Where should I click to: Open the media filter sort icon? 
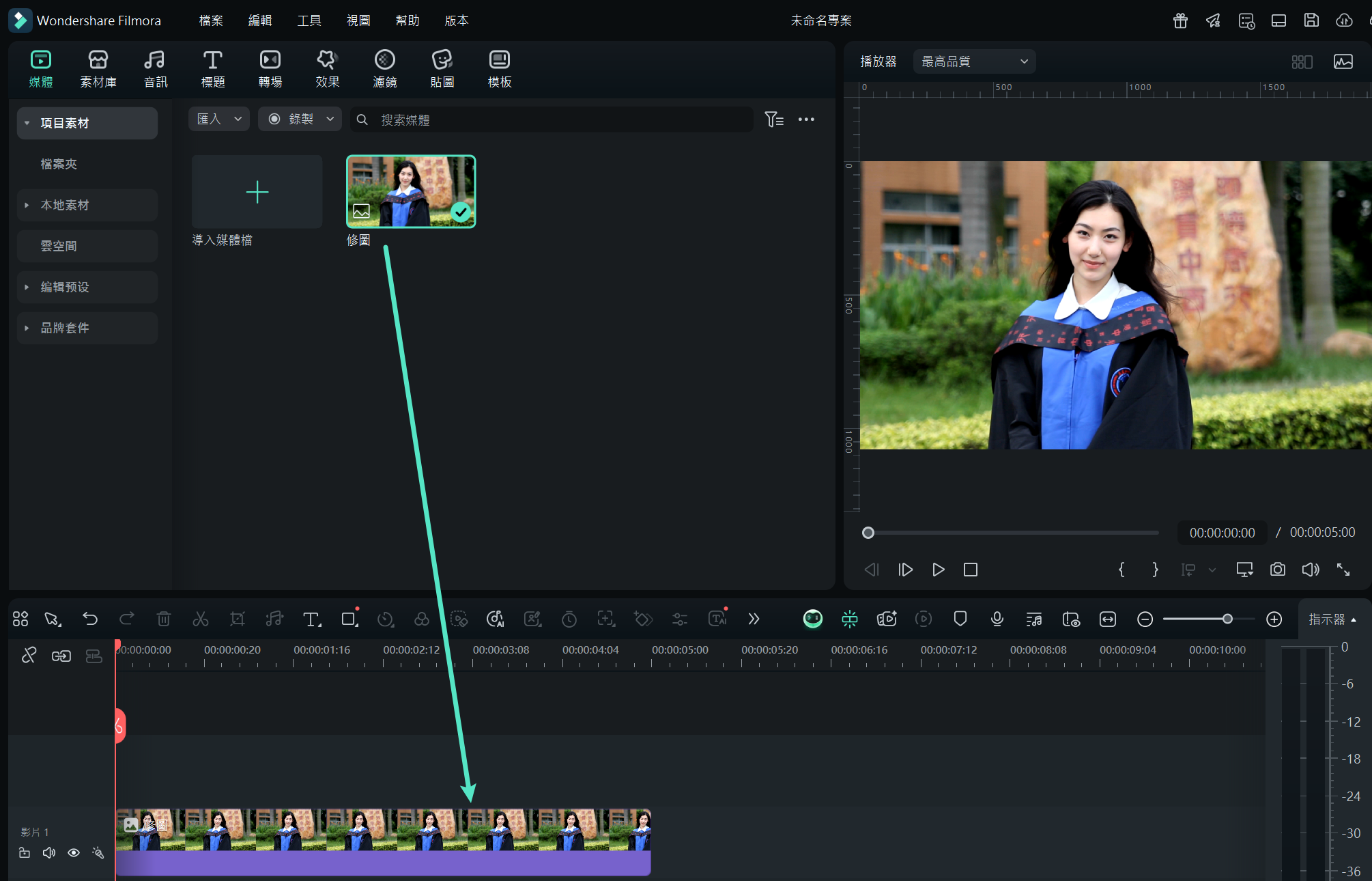click(x=773, y=120)
